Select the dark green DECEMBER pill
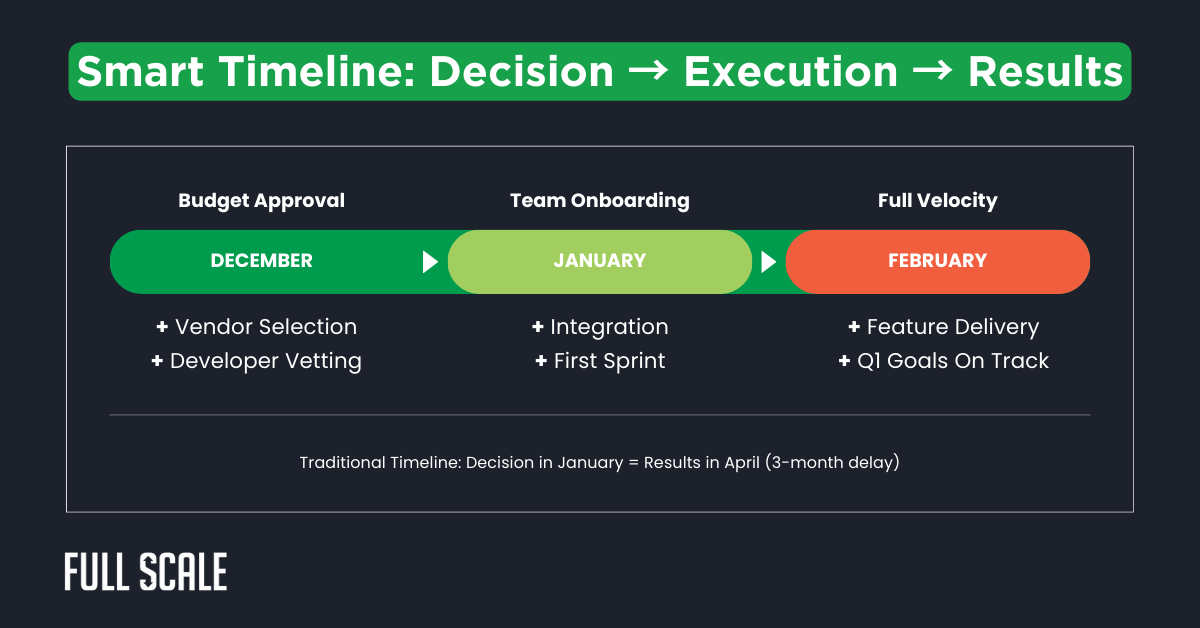This screenshot has width=1200, height=628. pos(262,261)
